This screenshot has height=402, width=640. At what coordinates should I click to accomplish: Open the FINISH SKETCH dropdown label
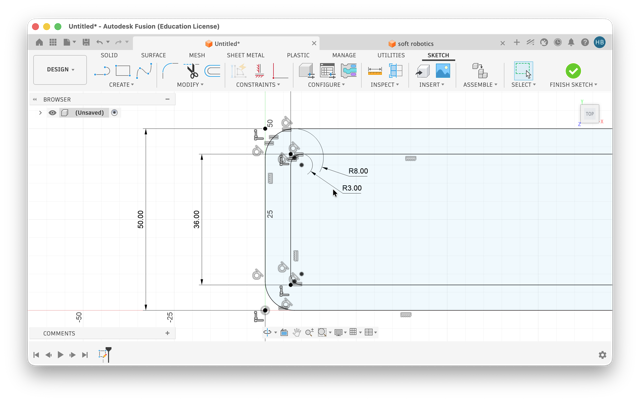(573, 84)
